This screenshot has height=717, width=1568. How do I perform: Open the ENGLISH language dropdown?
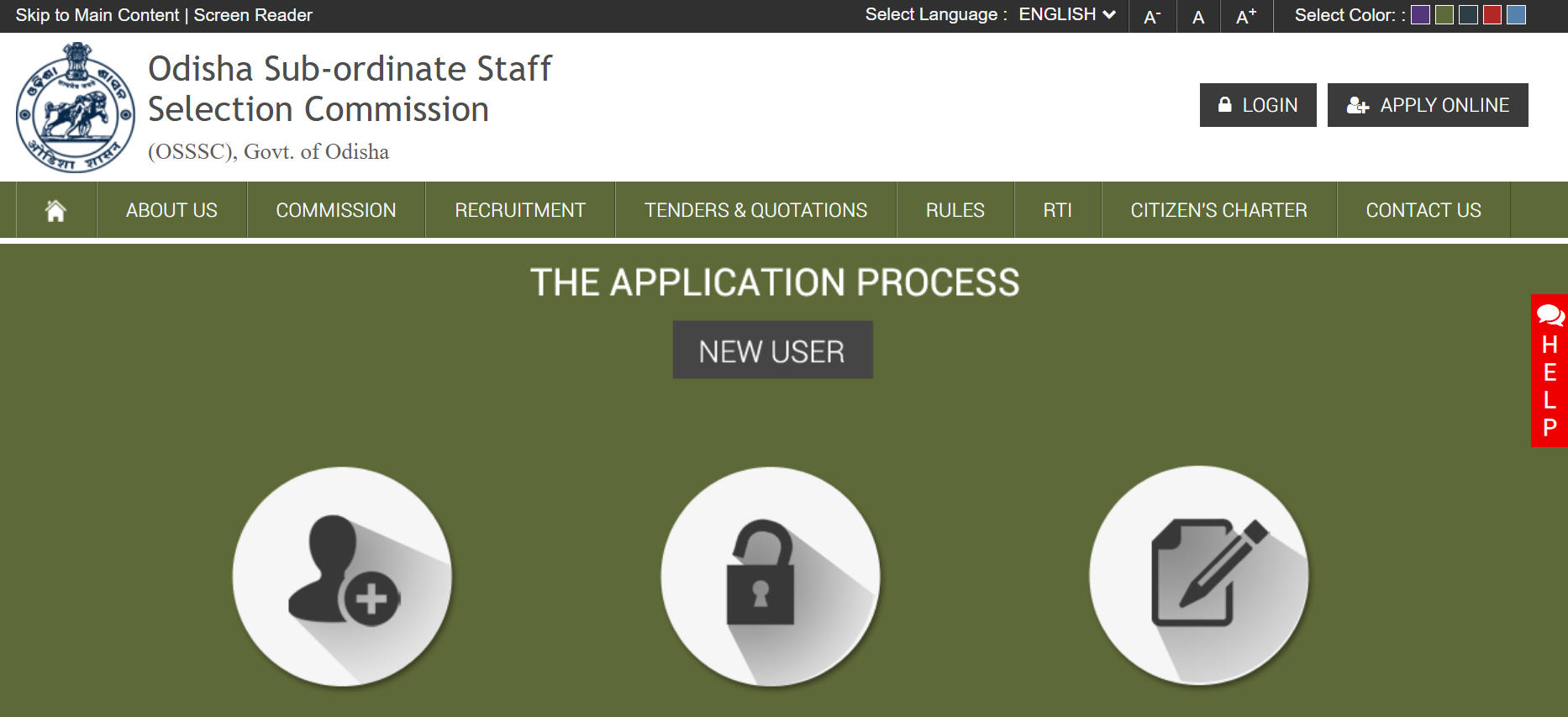tap(1067, 14)
